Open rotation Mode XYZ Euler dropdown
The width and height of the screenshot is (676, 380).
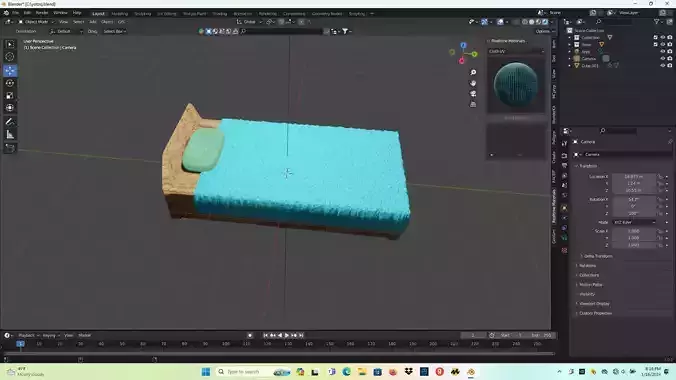coord(634,222)
